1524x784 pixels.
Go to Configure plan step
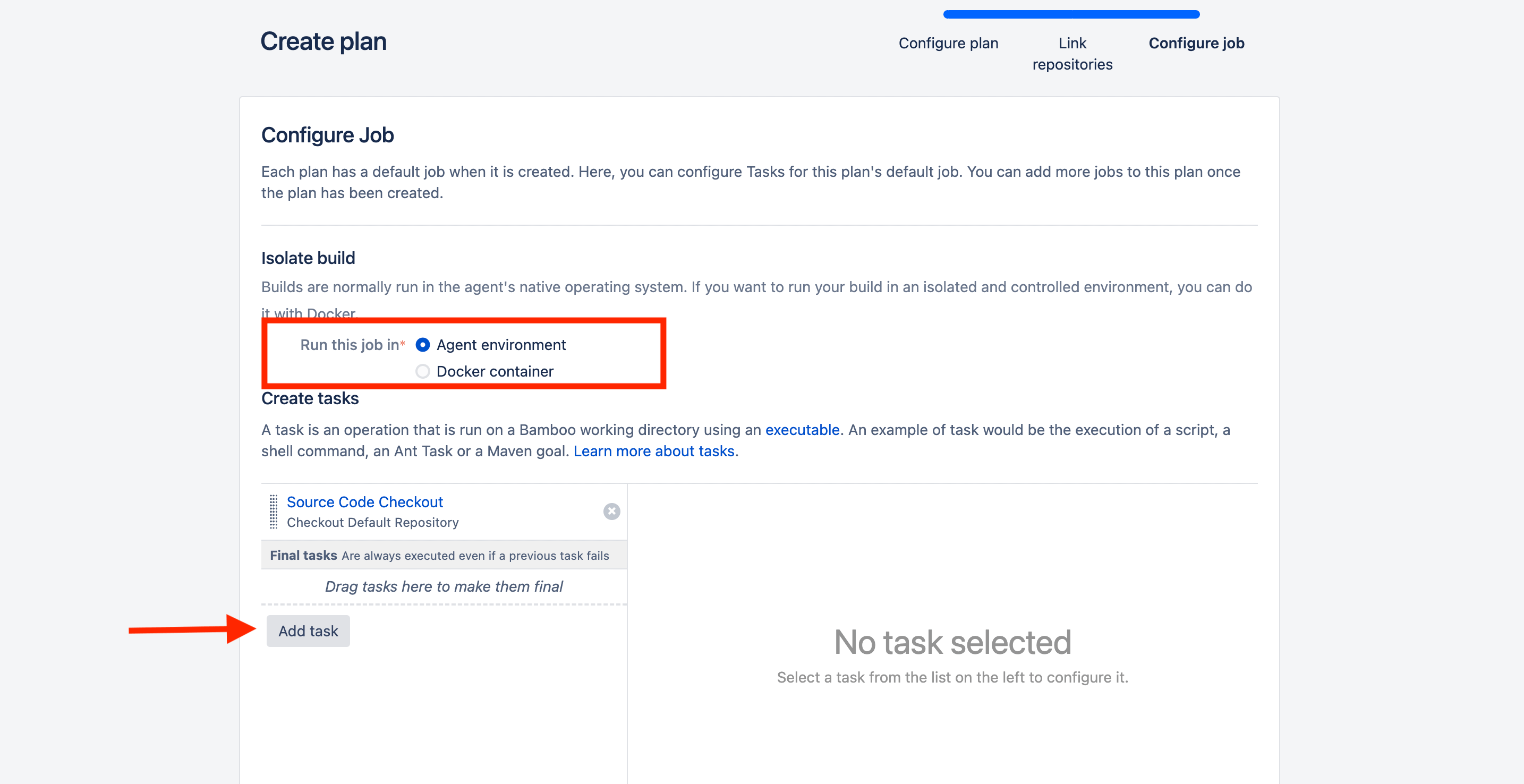pyautogui.click(x=948, y=43)
